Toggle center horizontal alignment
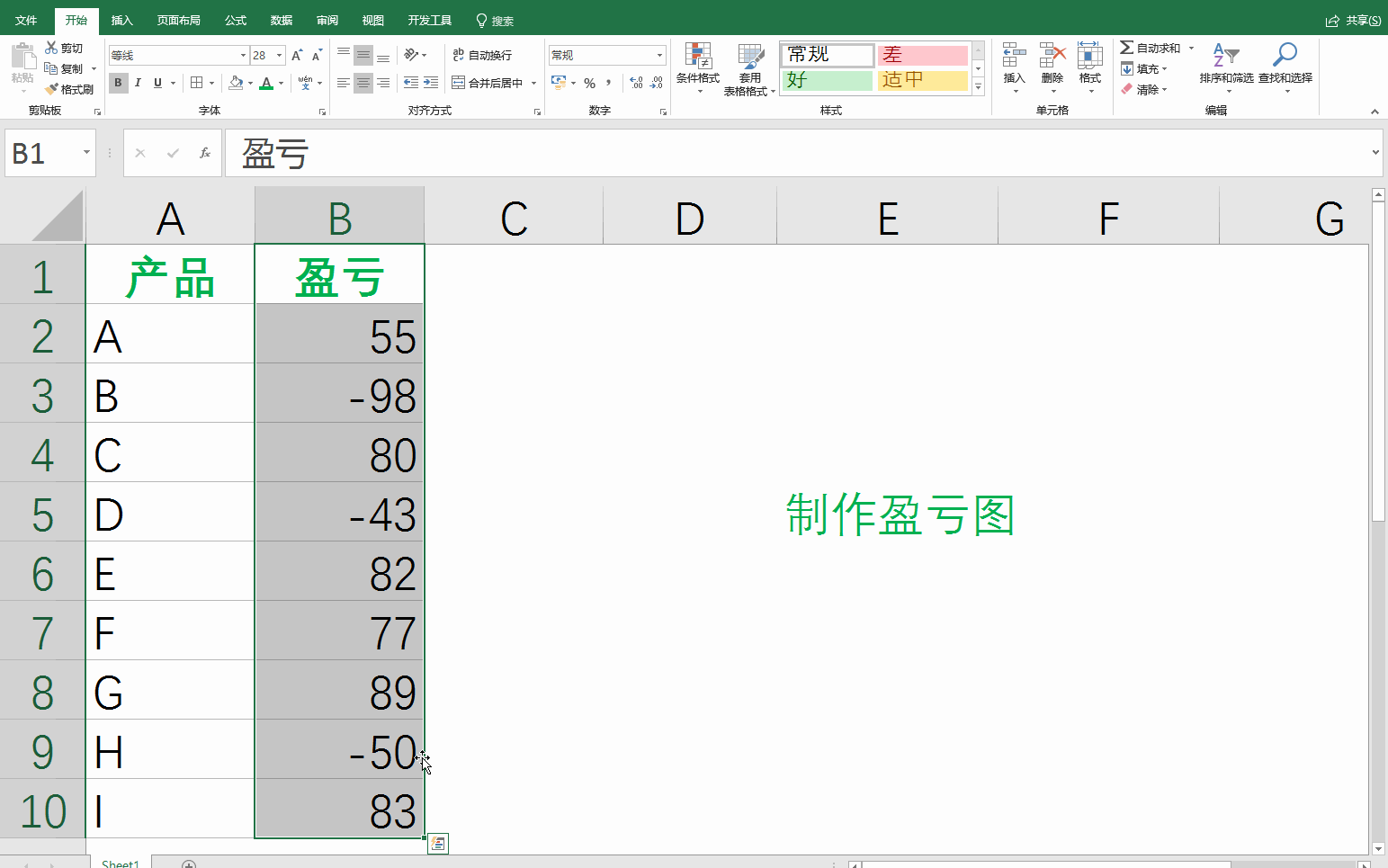Image resolution: width=1388 pixels, height=868 pixels. click(x=363, y=83)
